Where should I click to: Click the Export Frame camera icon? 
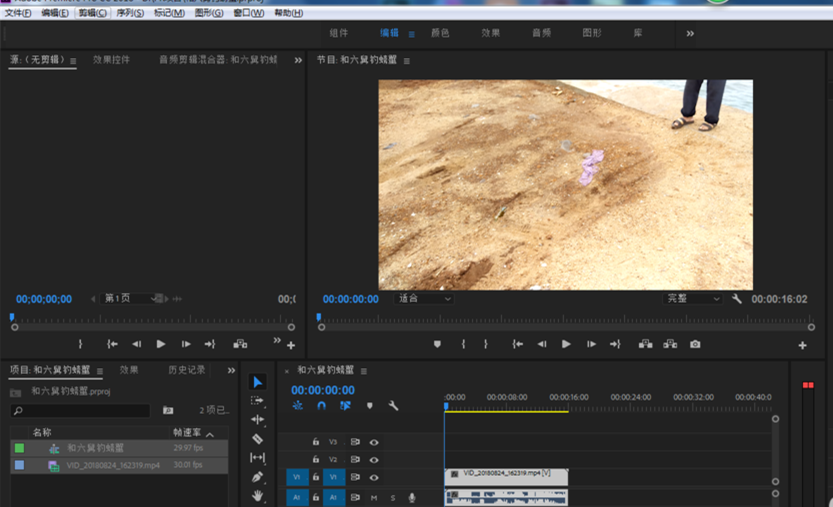point(695,344)
